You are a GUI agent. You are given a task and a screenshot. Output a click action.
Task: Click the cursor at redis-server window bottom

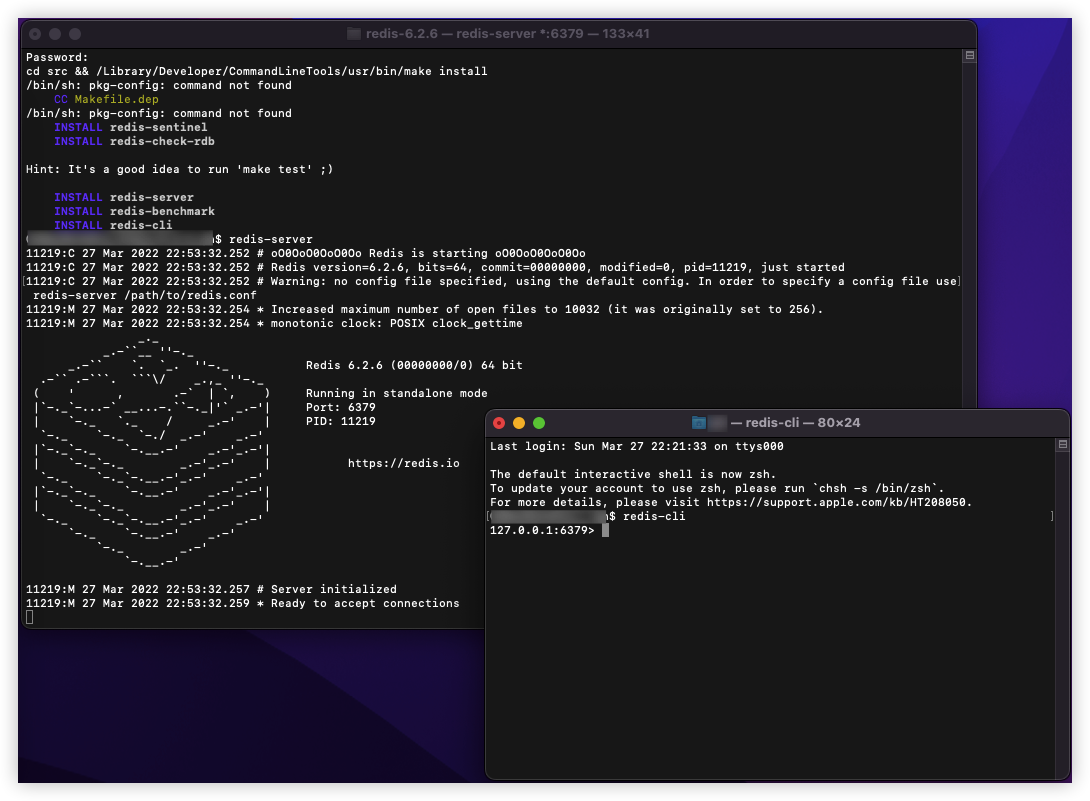click(30, 617)
